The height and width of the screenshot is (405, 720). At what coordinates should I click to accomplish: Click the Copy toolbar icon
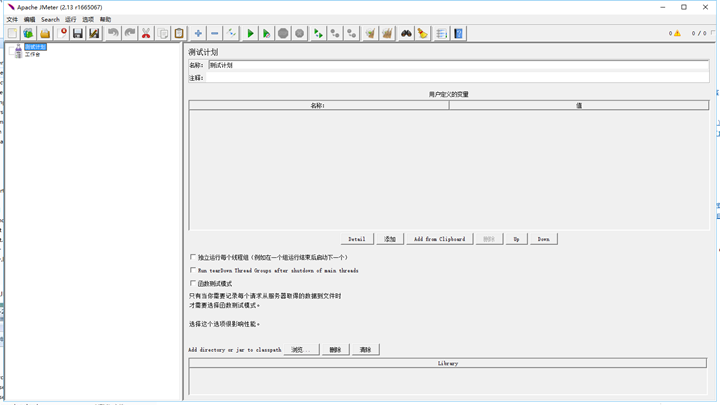[163, 34]
